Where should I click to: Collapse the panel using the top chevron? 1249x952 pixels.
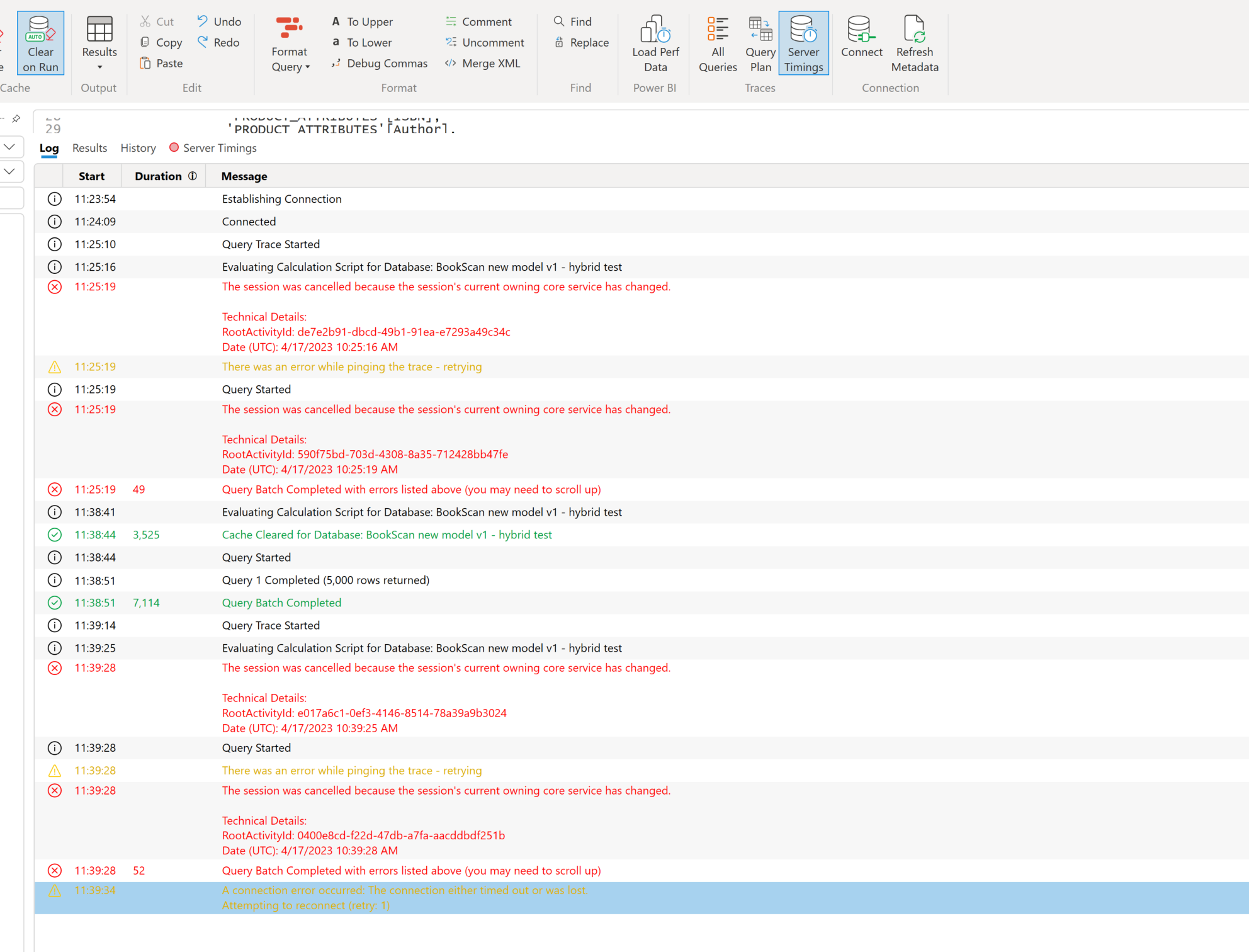(9, 147)
